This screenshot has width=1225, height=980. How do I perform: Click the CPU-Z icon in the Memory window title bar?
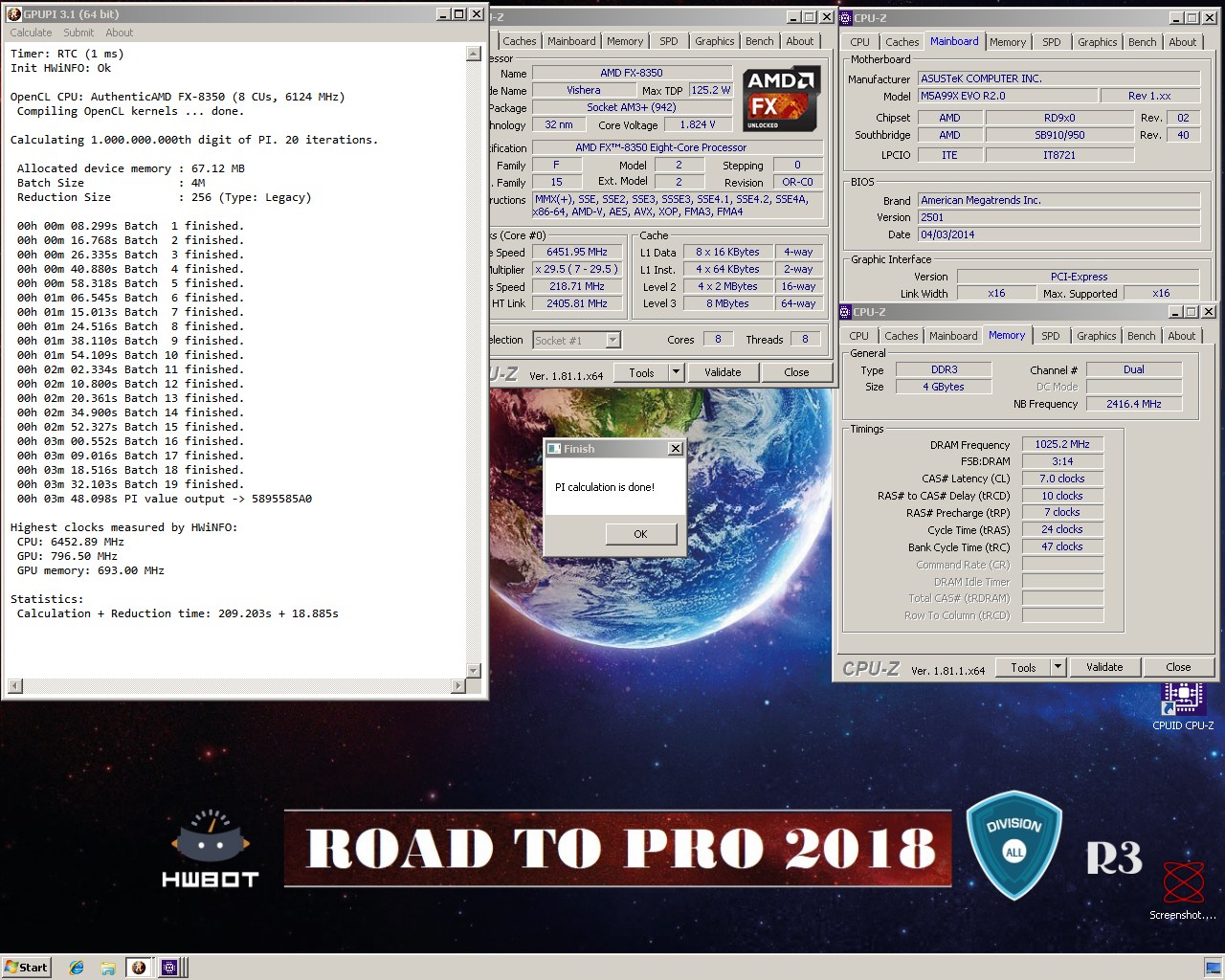tap(845, 312)
